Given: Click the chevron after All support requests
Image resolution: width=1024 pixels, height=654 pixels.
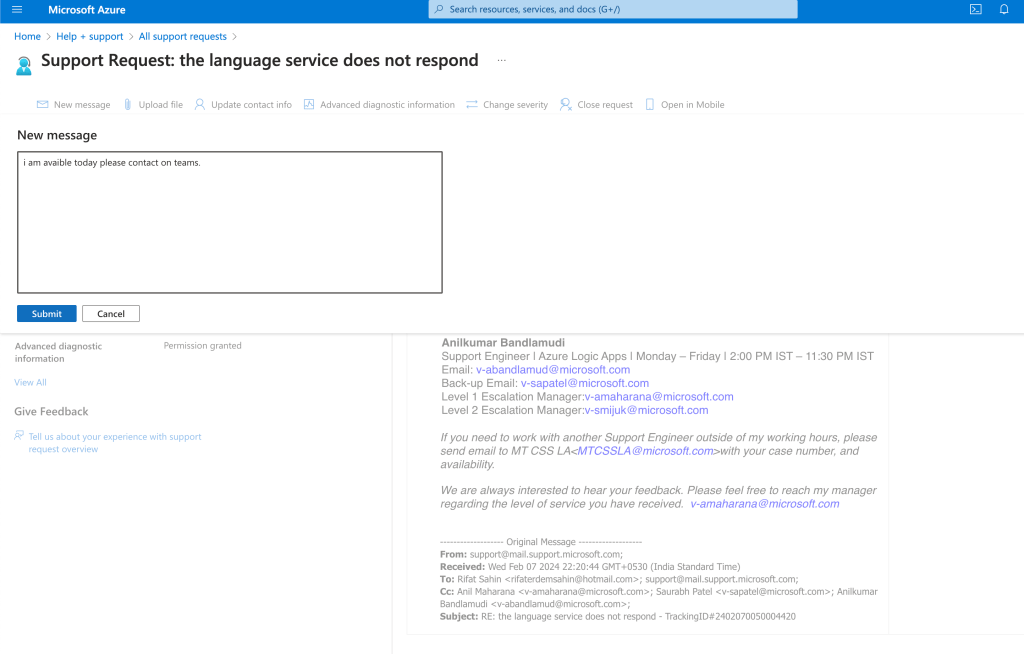Looking at the screenshot, I should tap(235, 37).
